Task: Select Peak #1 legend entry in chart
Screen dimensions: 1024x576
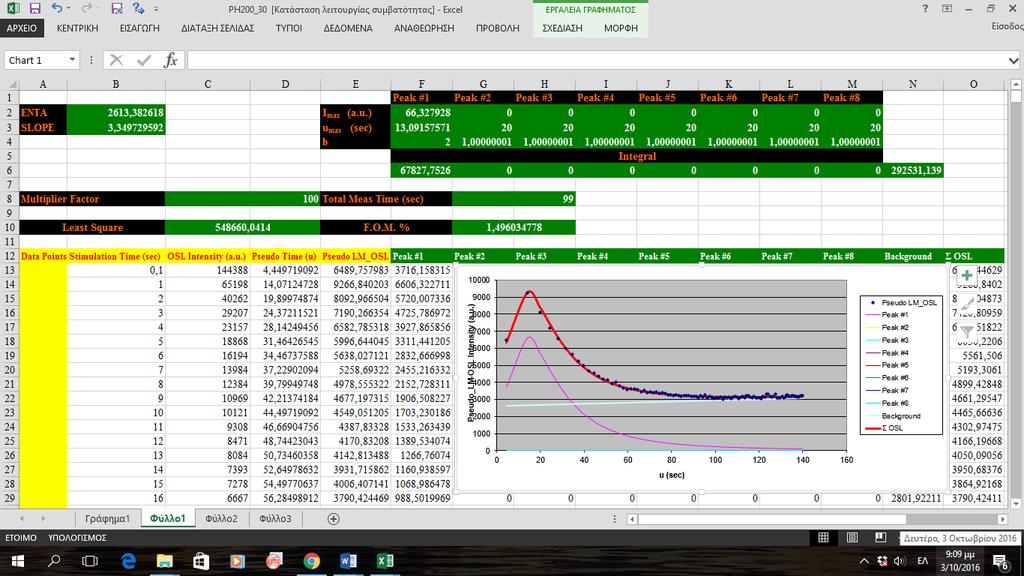Action: [886, 315]
